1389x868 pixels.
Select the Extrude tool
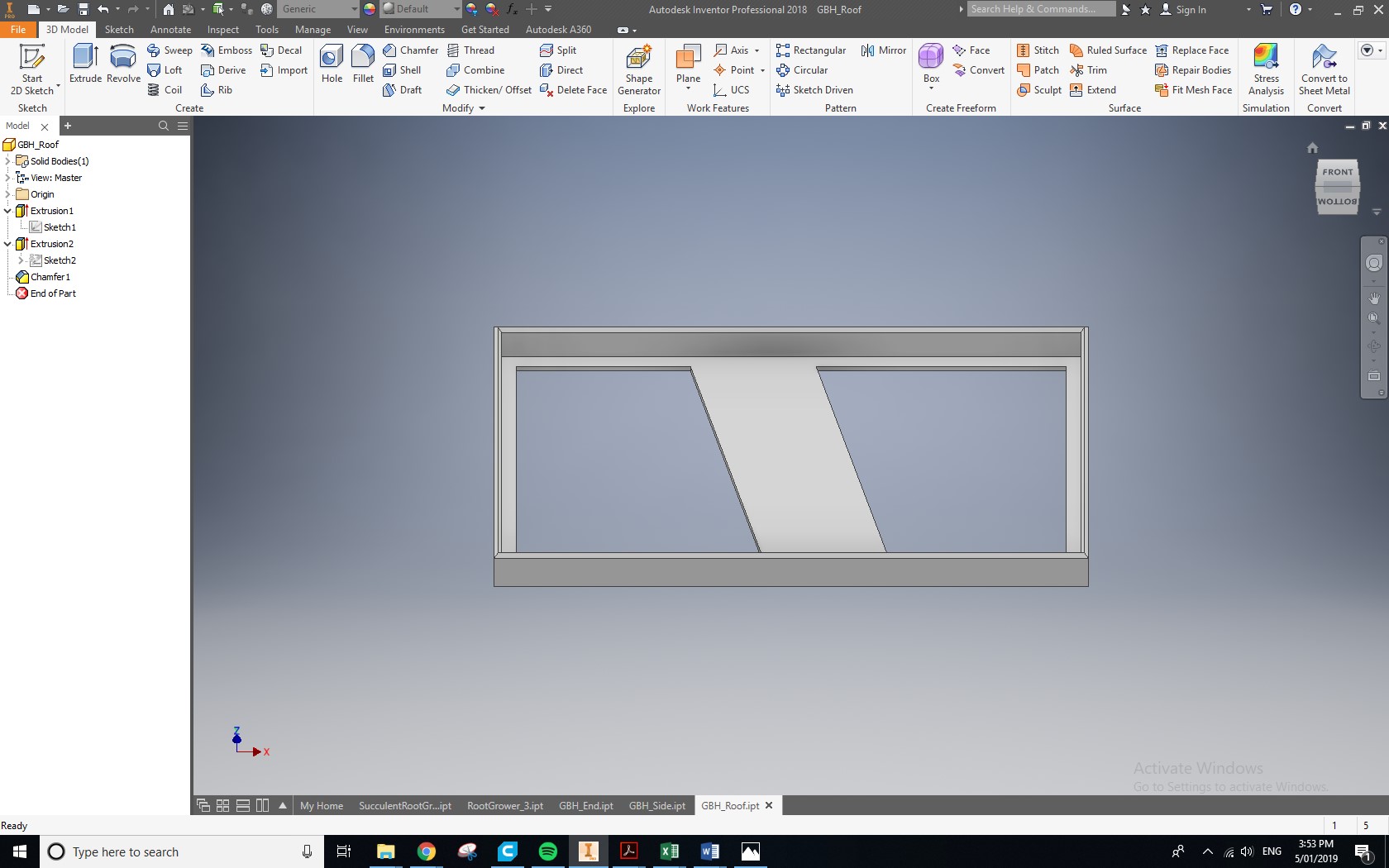tap(85, 64)
